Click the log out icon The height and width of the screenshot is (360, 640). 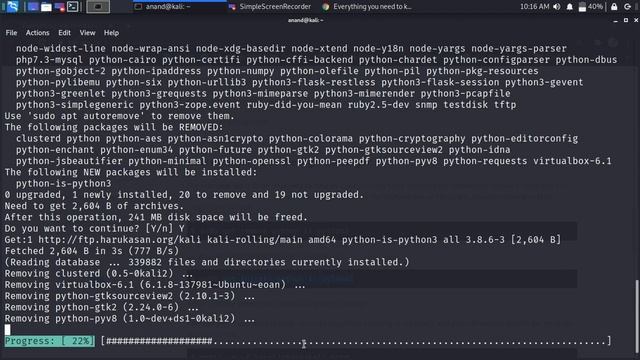pyautogui.click(x=628, y=7)
